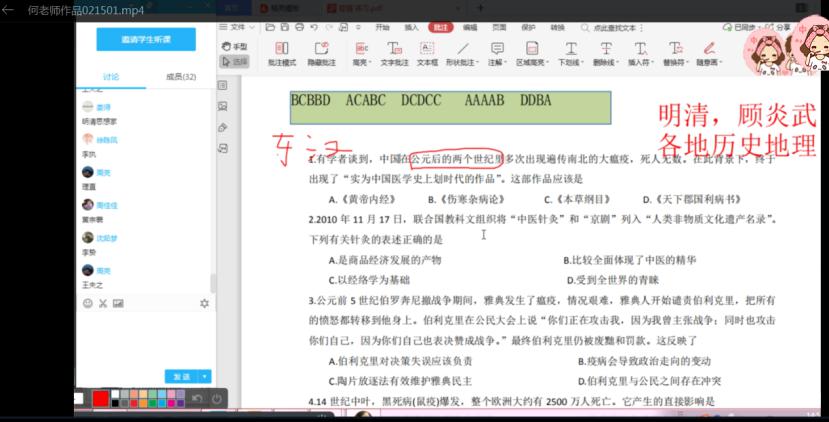Select the 手型 hand tool
829x422 pixels.
(234, 47)
